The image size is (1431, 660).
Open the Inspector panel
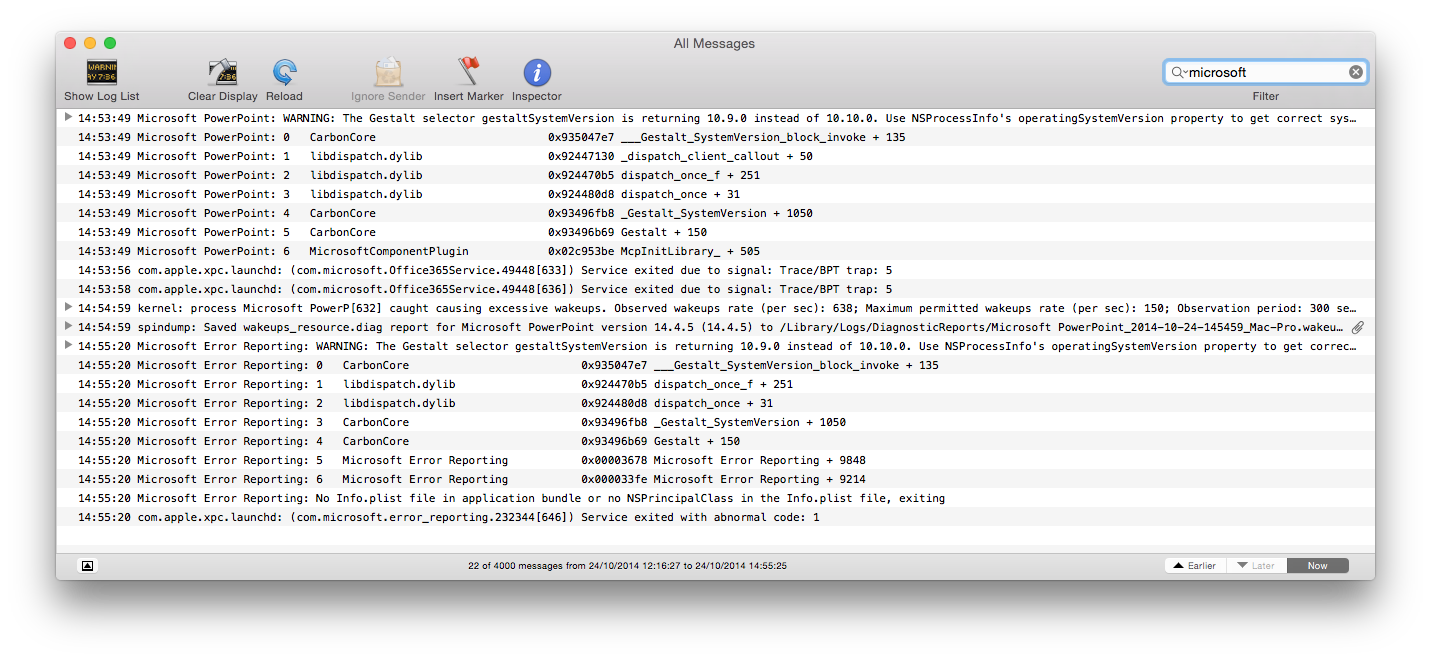pos(537,73)
